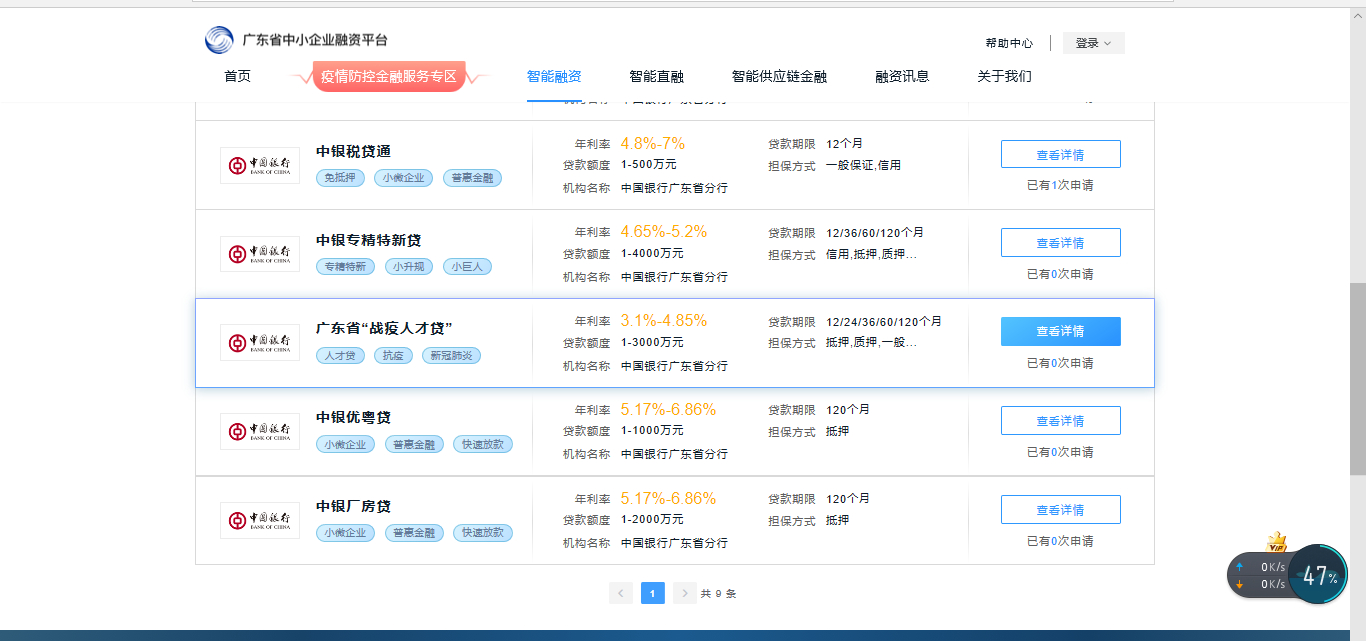Screen dimensions: 1366x641
Task: Click the 广东省中小企业融资平台 site title
Action: (x=315, y=40)
